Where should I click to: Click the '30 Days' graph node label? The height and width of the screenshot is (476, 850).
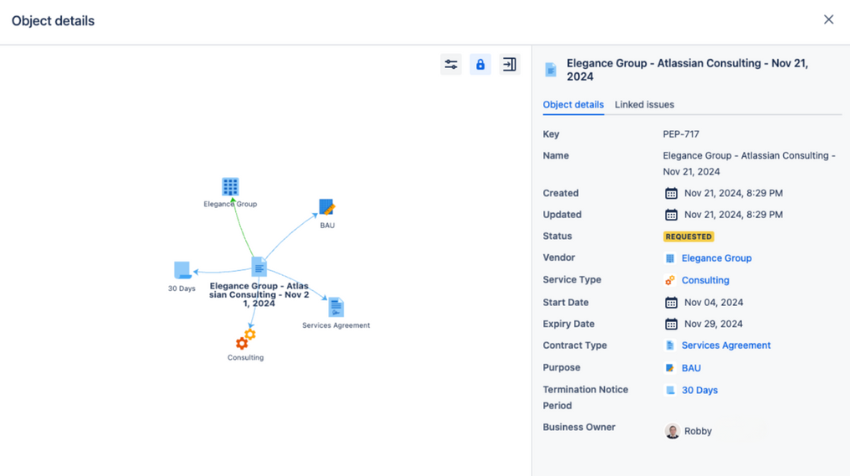182,289
